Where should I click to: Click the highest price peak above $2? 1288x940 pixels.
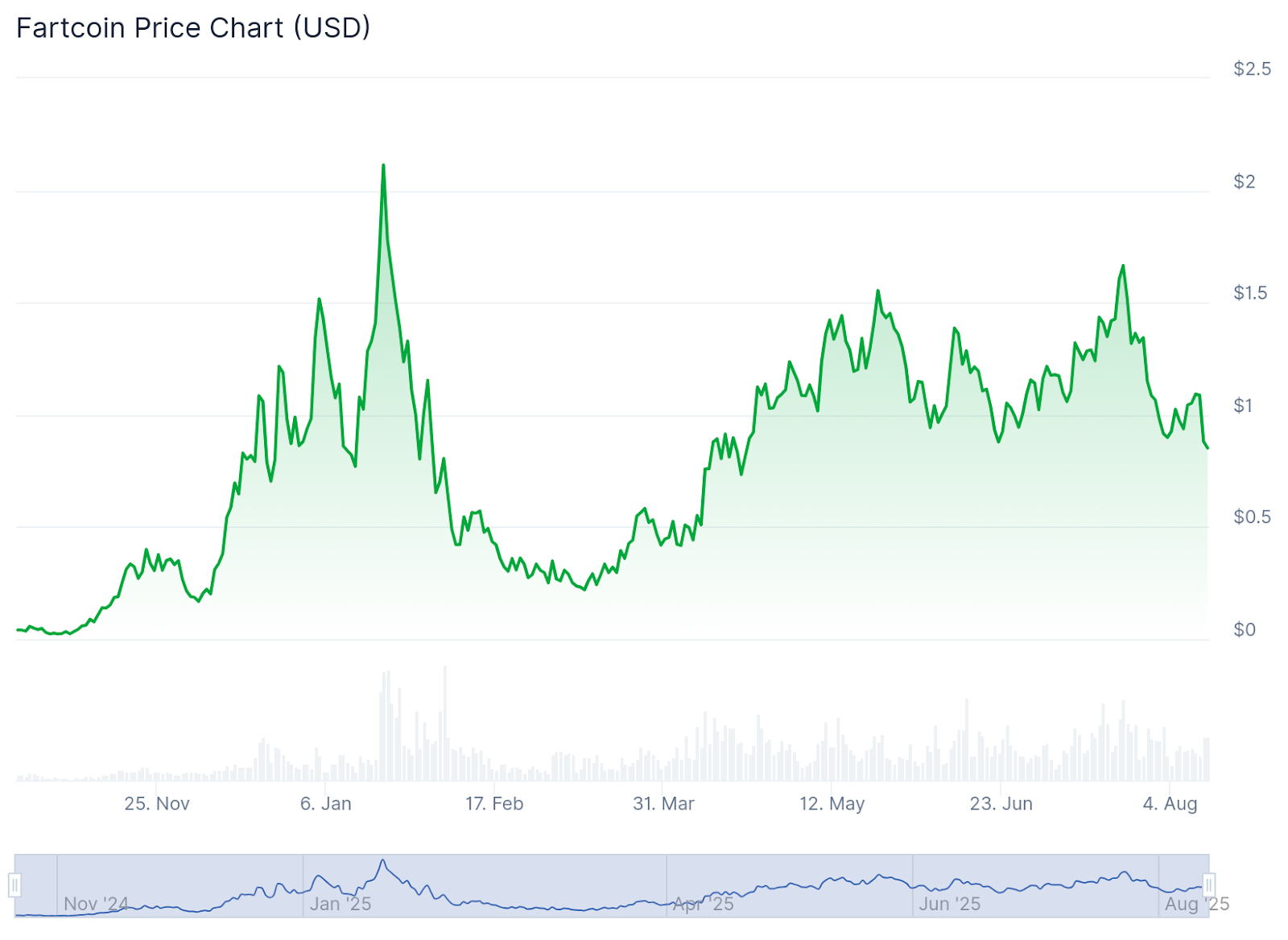pyautogui.click(x=383, y=167)
